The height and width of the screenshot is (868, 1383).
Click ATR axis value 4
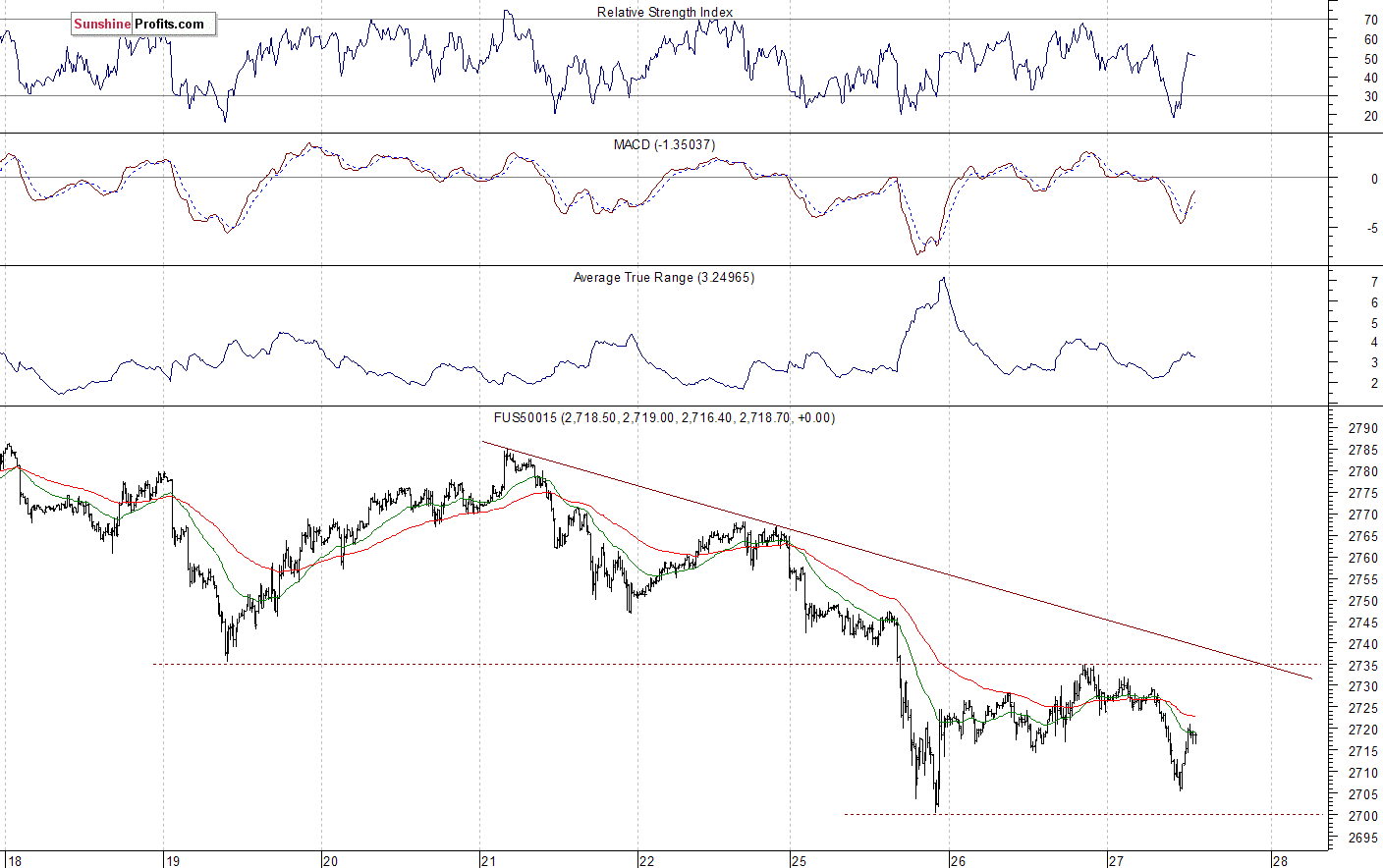click(x=1374, y=343)
